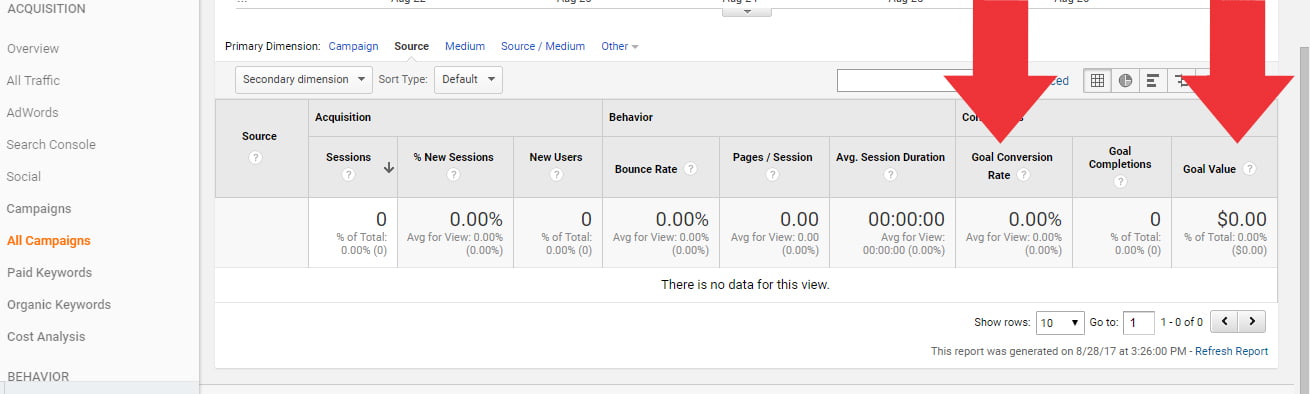Click the report generated timestamp text

(1060, 351)
